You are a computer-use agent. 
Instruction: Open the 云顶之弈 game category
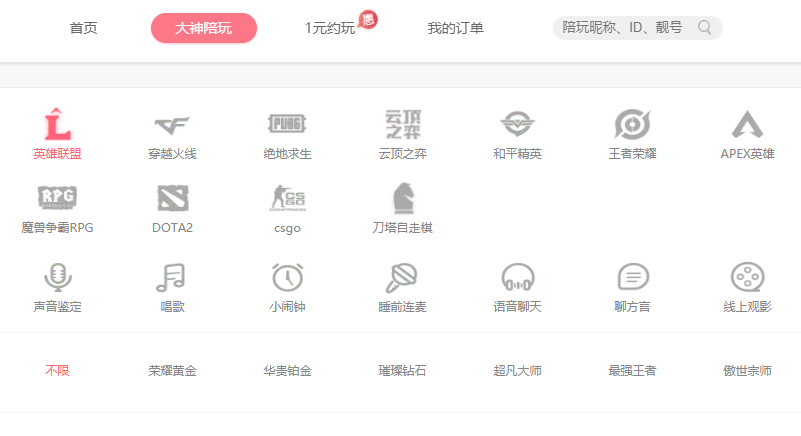click(402, 124)
